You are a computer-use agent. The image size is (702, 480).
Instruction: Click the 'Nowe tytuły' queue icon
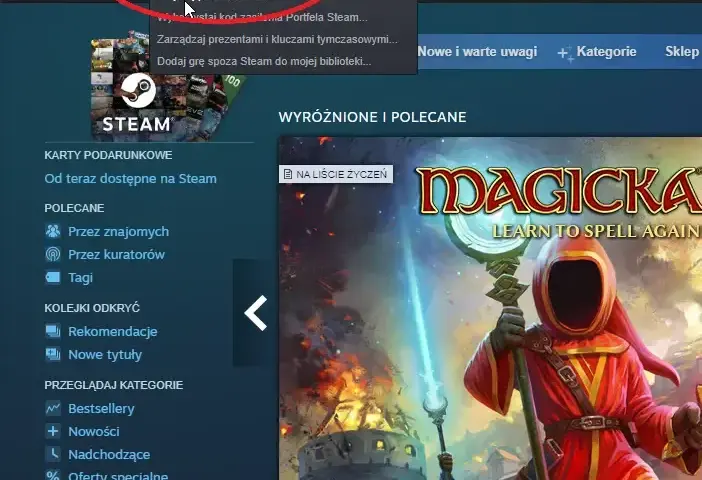tap(53, 355)
